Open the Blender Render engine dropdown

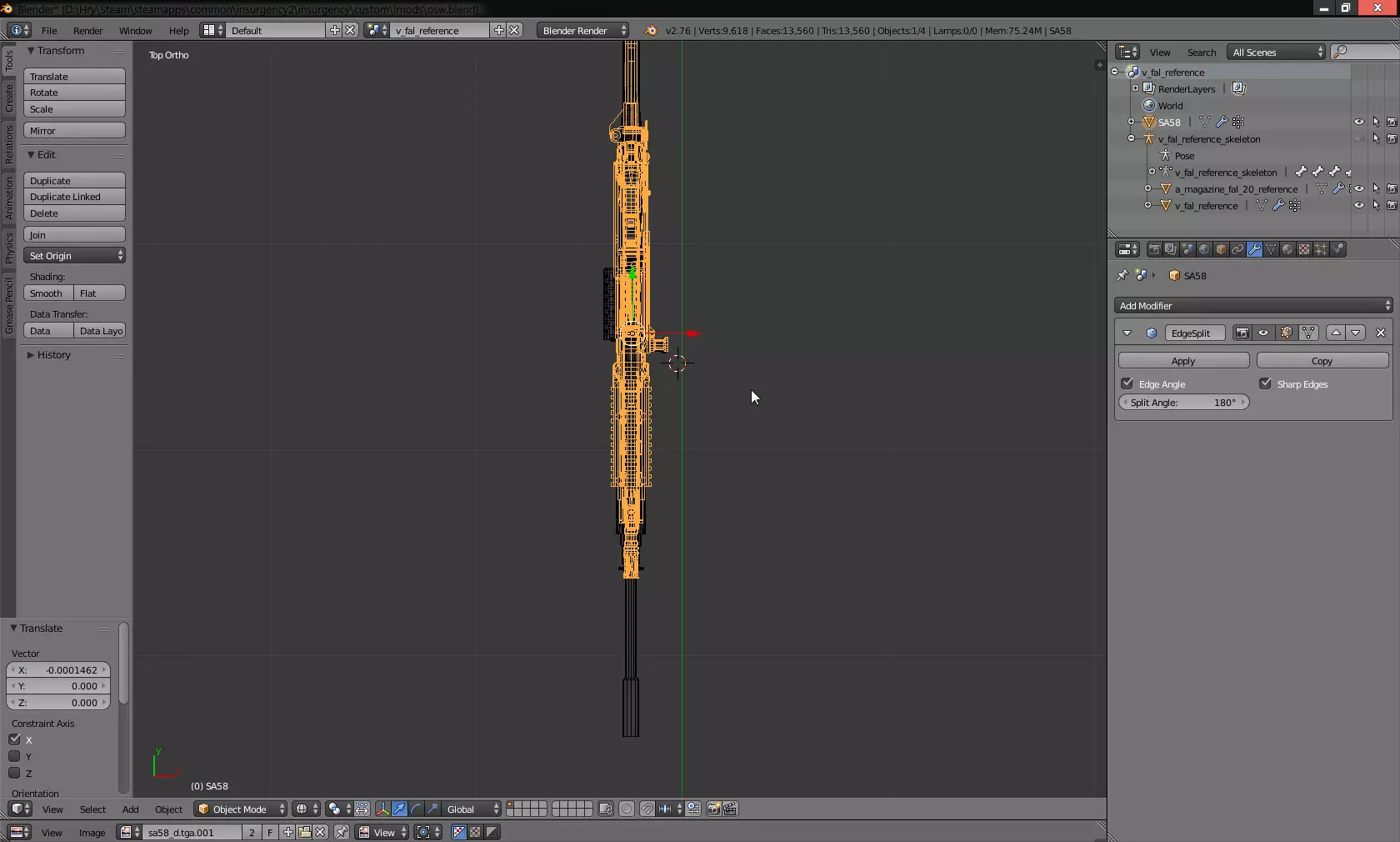(582, 30)
